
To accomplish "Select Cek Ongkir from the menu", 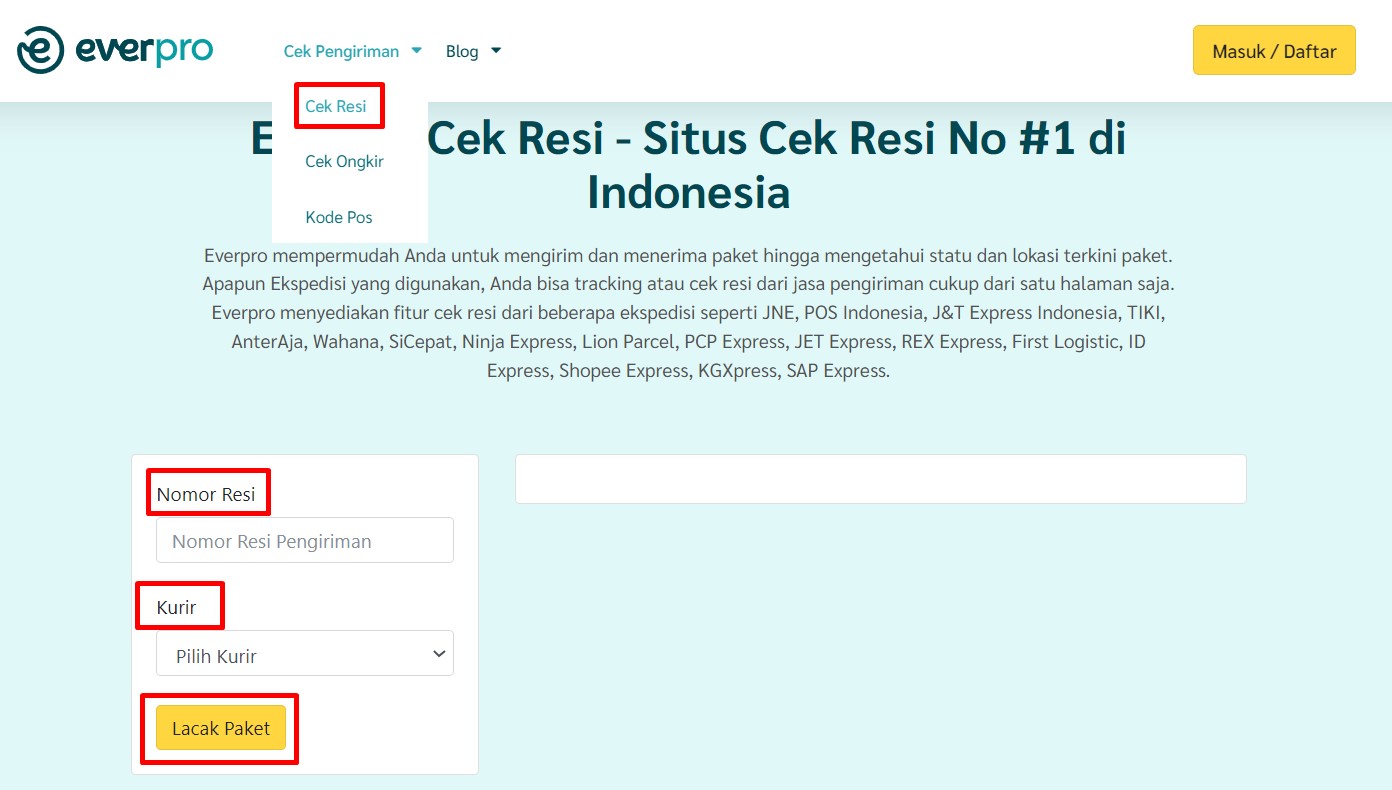I will tap(344, 161).
